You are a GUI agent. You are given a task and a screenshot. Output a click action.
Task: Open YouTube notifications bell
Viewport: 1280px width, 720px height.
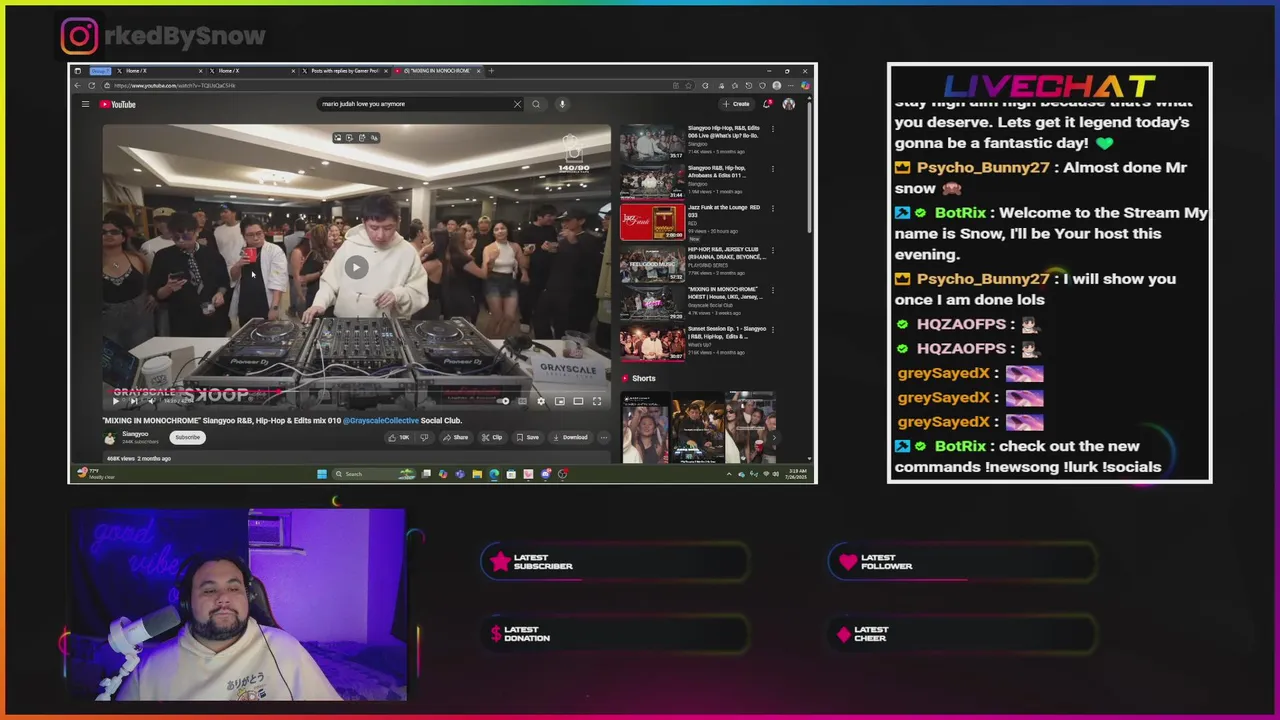(x=767, y=104)
